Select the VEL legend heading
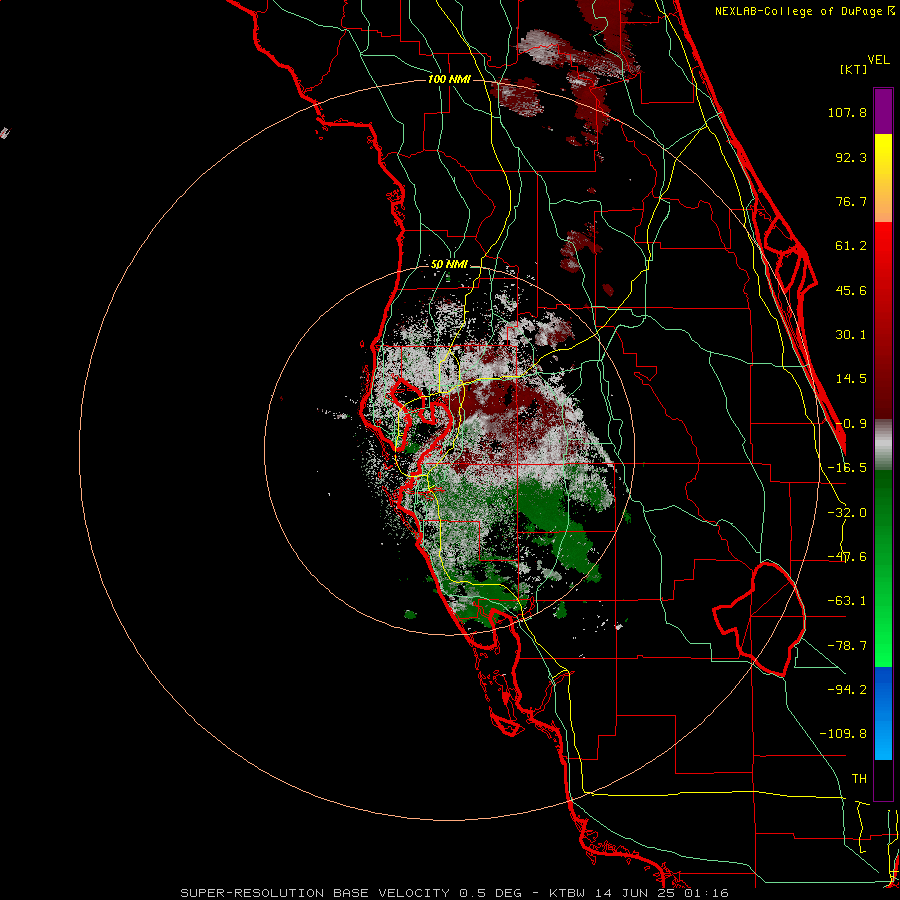The width and height of the screenshot is (900, 900). click(x=878, y=60)
